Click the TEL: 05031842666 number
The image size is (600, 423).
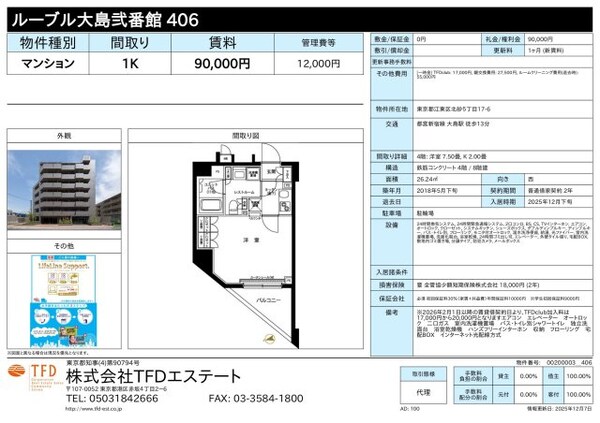[112, 399]
